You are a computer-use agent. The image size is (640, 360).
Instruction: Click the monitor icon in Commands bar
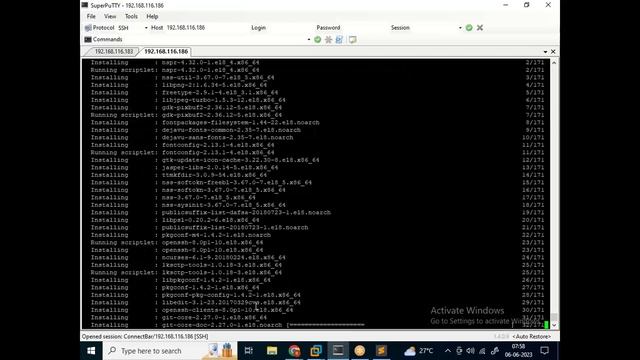click(x=352, y=40)
